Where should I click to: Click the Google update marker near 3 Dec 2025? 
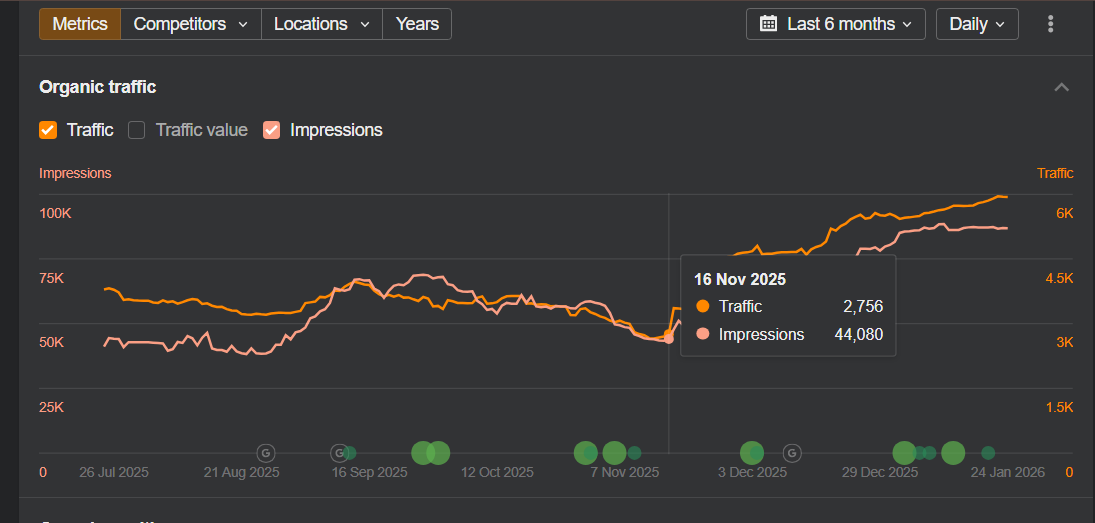click(791, 453)
